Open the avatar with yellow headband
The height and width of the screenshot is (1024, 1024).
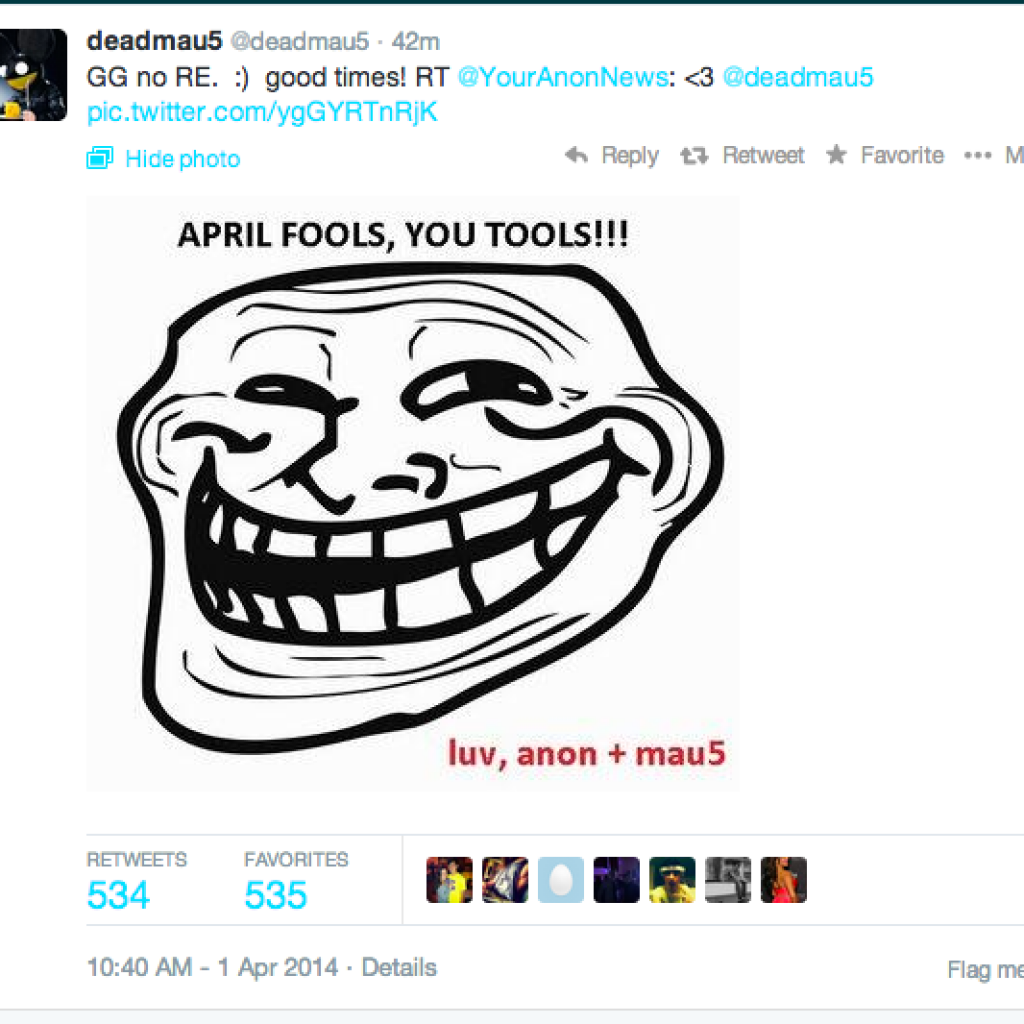pos(672,880)
